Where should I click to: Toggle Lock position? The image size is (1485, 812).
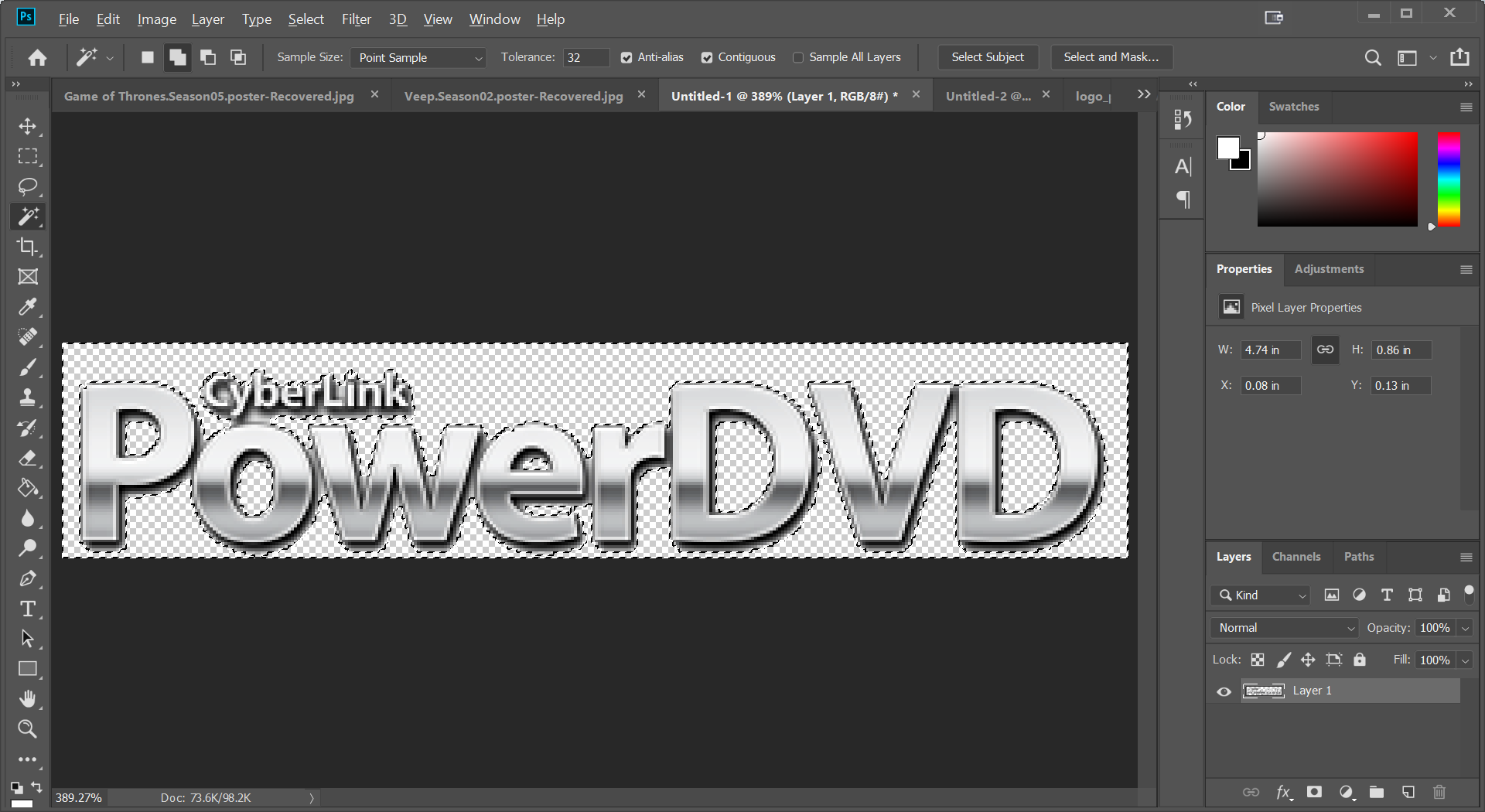1308,660
